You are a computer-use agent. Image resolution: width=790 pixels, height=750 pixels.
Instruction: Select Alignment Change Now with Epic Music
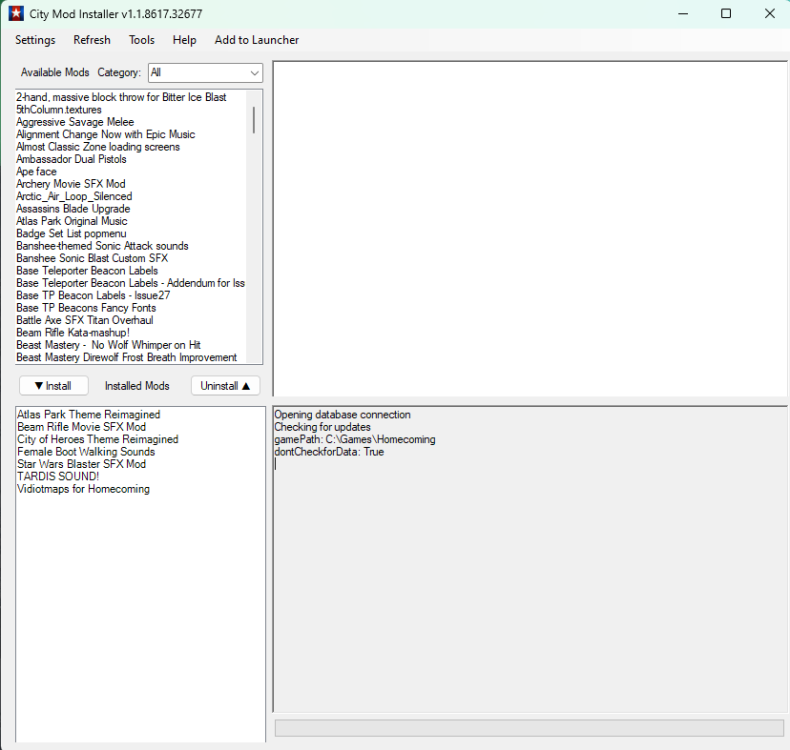(106, 134)
